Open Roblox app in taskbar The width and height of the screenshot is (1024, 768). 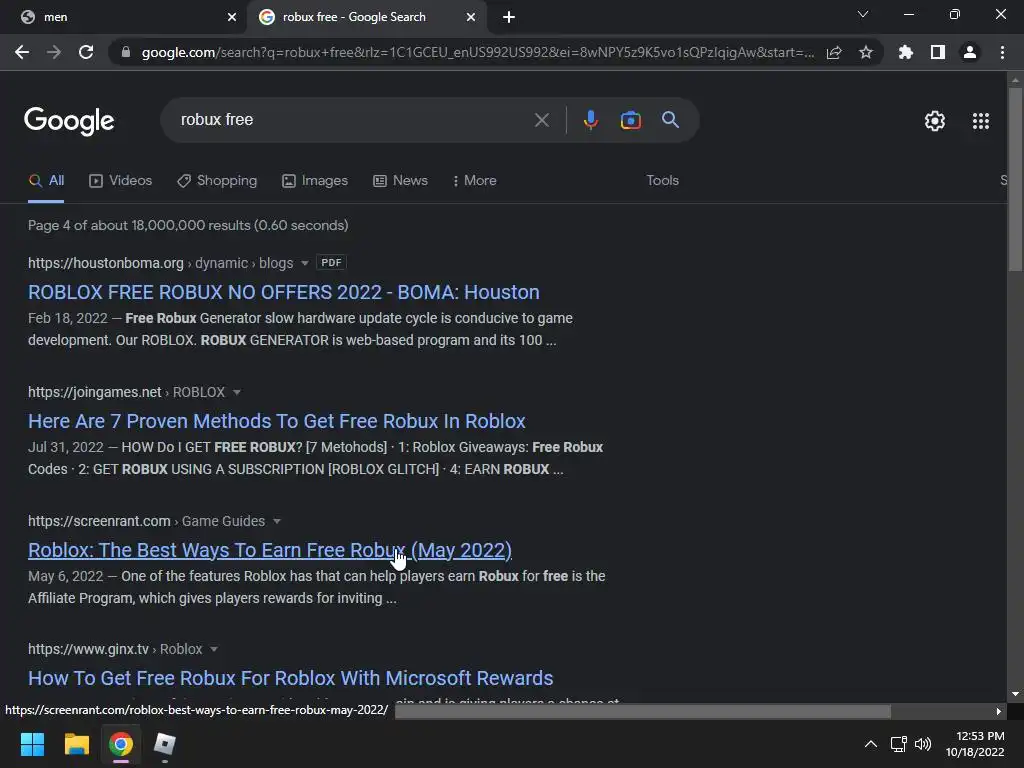pos(165,744)
